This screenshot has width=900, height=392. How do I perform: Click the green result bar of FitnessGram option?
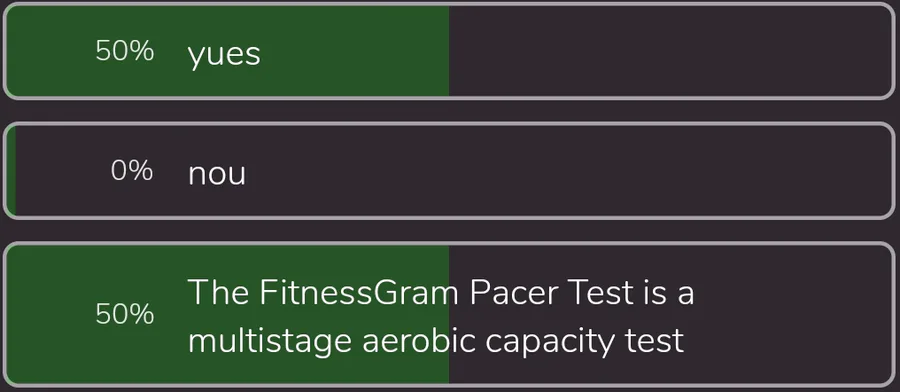pos(227,315)
